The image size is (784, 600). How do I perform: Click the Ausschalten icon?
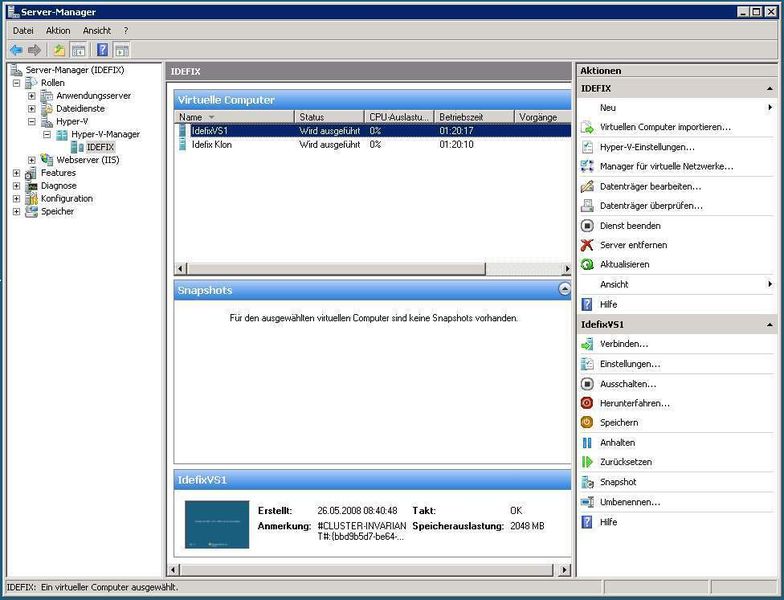(x=587, y=384)
